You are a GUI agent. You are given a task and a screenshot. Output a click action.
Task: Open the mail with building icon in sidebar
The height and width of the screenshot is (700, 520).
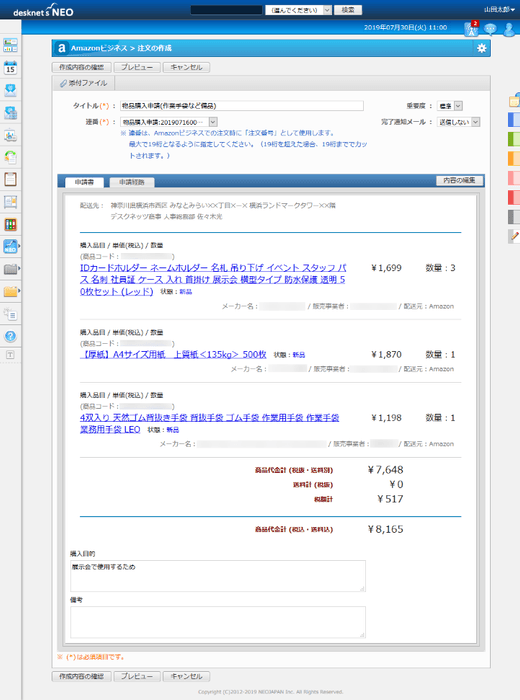(10, 112)
